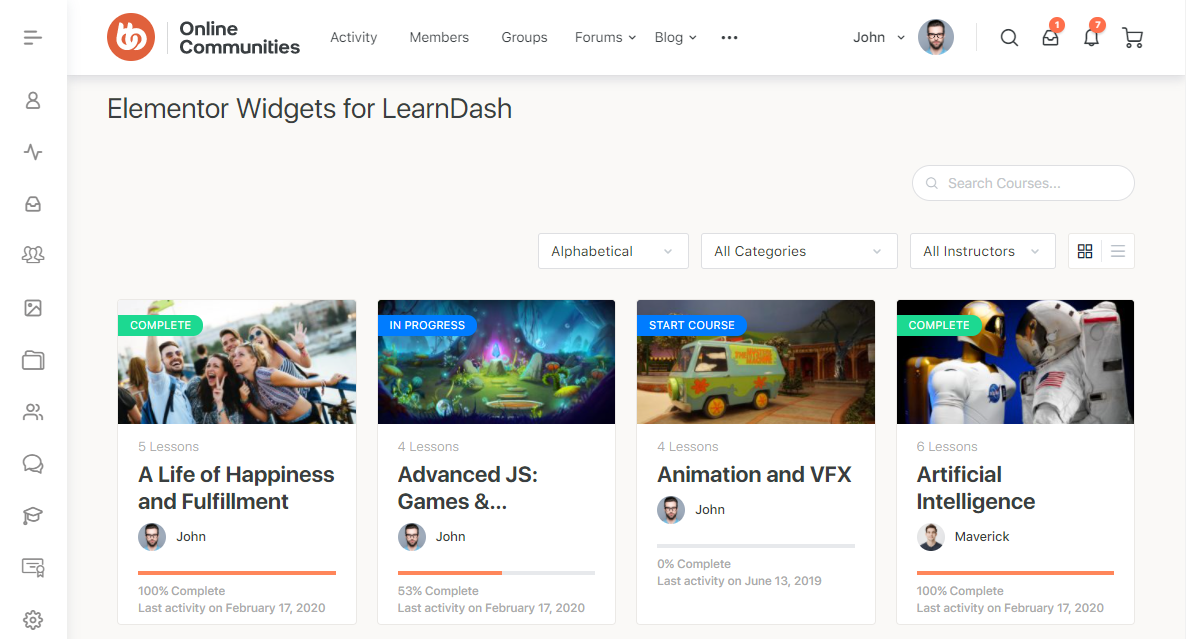This screenshot has height=639, width=1186.
Task: Toggle the sidebar collapse icon top left
Action: pos(32,36)
